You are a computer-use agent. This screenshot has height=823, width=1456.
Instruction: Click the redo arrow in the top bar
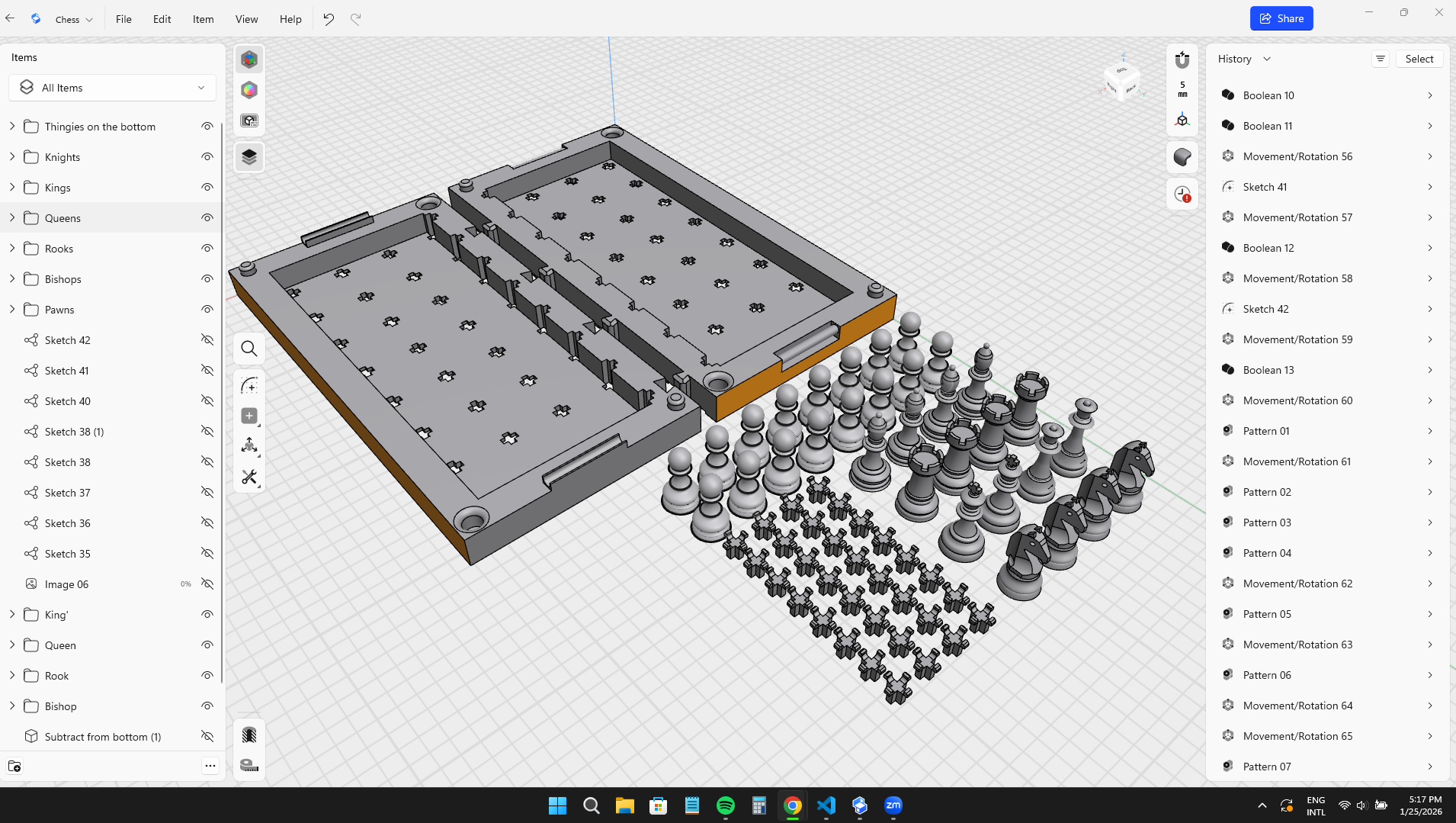(x=356, y=19)
